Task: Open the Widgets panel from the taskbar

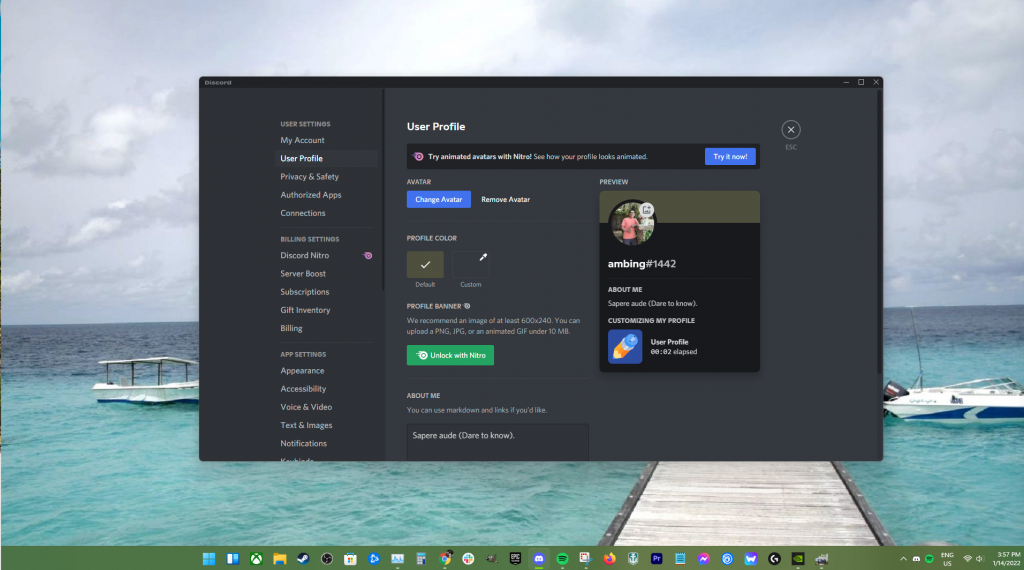Action: pyautogui.click(x=232, y=558)
